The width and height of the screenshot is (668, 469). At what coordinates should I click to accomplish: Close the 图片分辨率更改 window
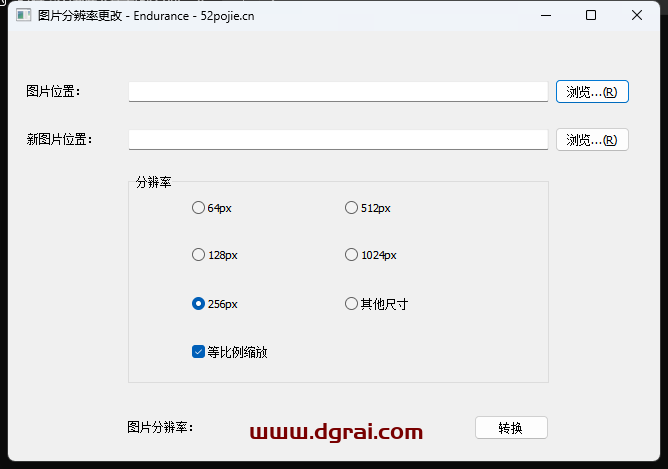636,16
